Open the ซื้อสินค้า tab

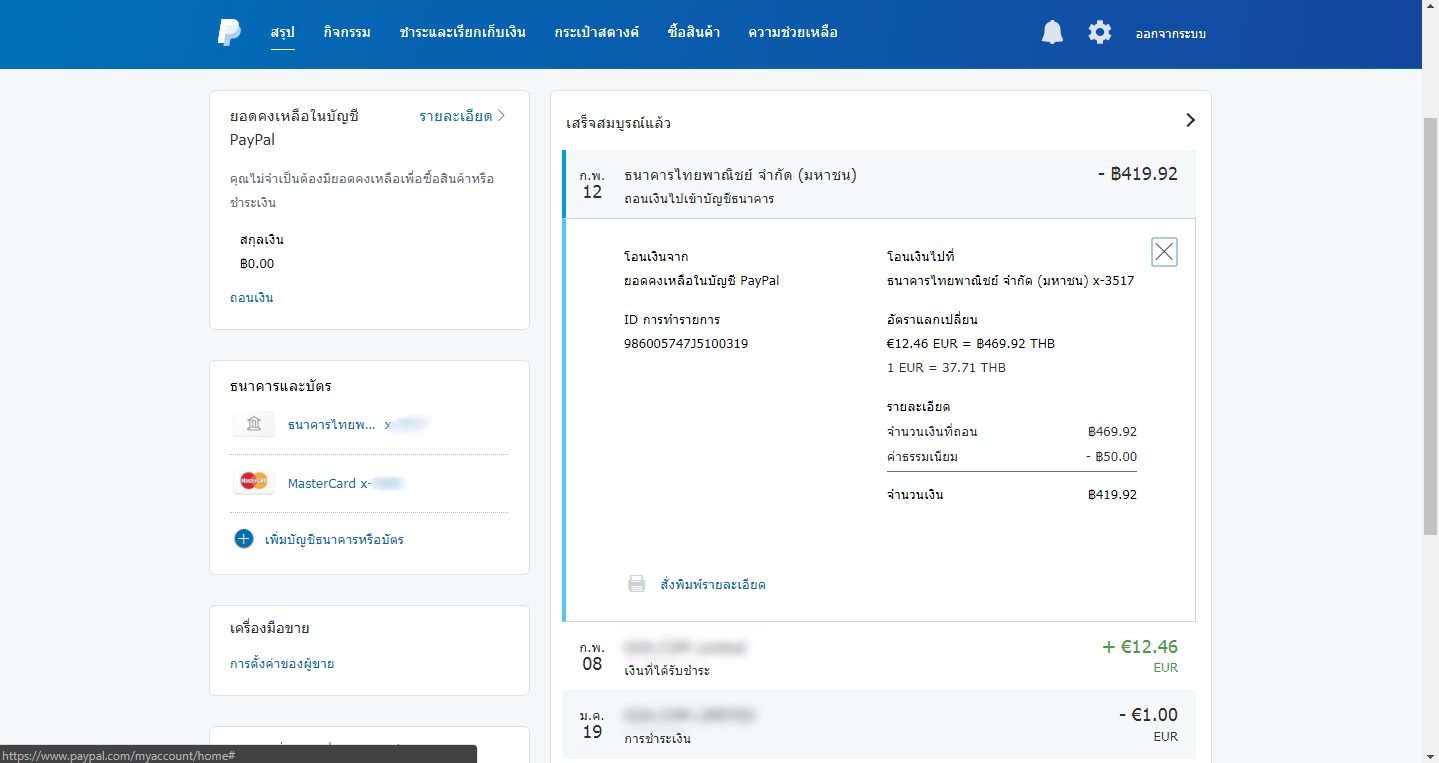pos(694,32)
